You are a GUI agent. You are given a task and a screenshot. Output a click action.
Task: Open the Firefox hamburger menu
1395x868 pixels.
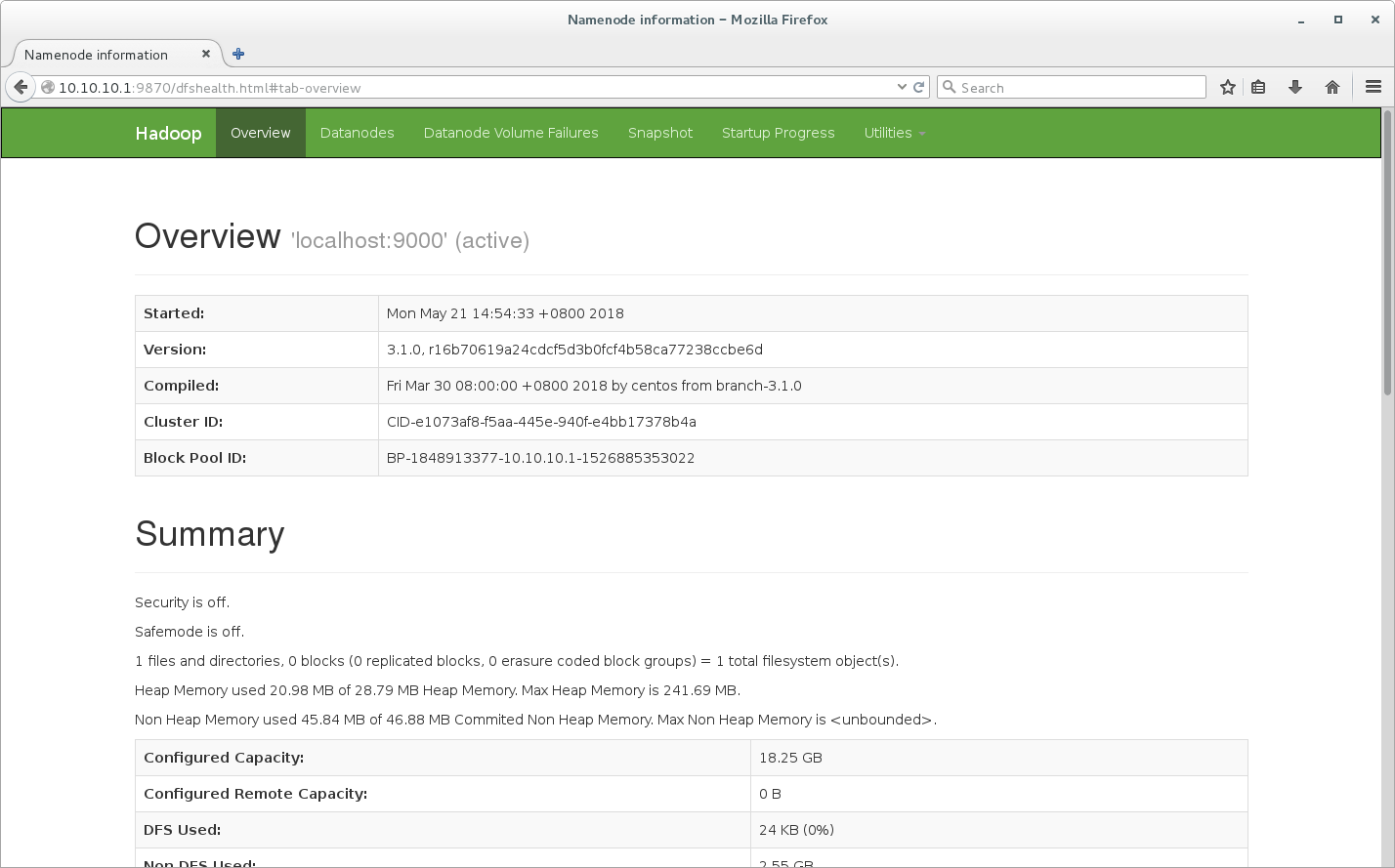pyautogui.click(x=1373, y=87)
